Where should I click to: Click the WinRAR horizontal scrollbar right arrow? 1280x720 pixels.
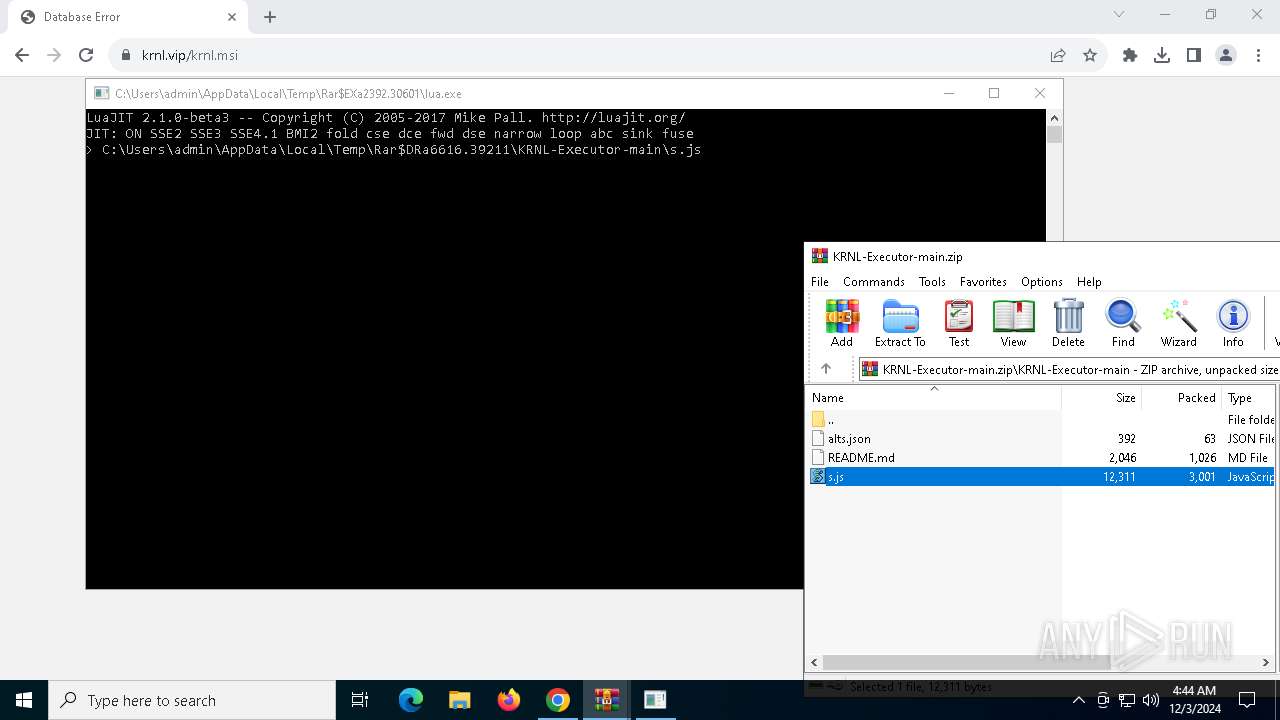click(1265, 662)
